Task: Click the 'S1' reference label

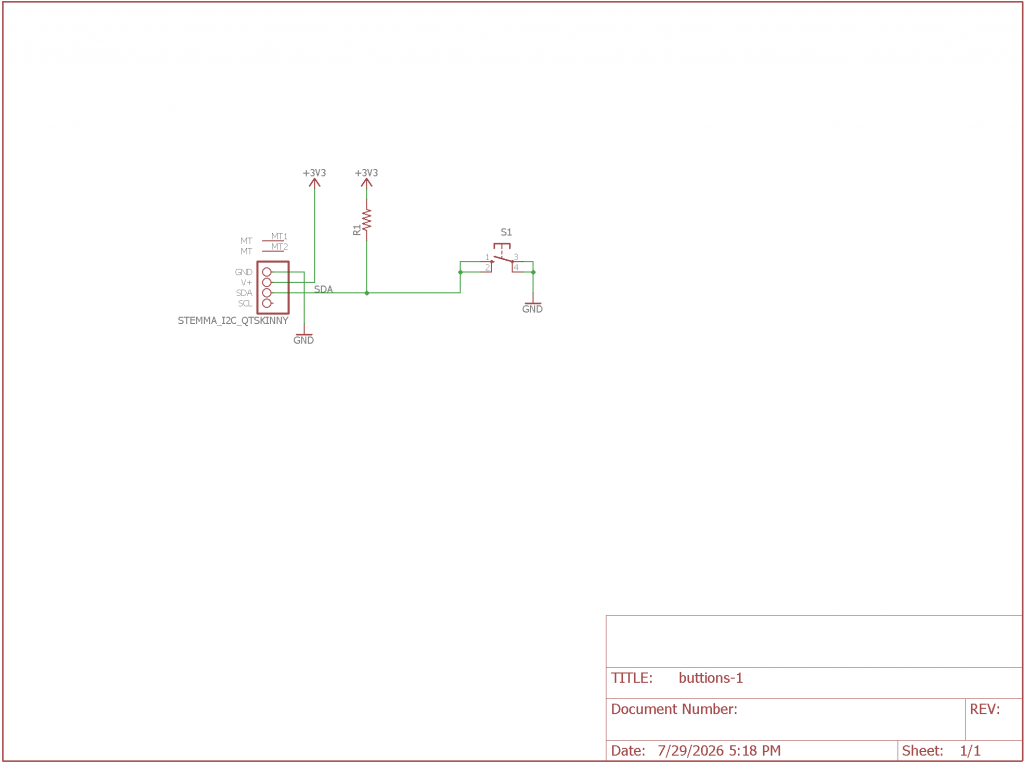Action: [507, 232]
